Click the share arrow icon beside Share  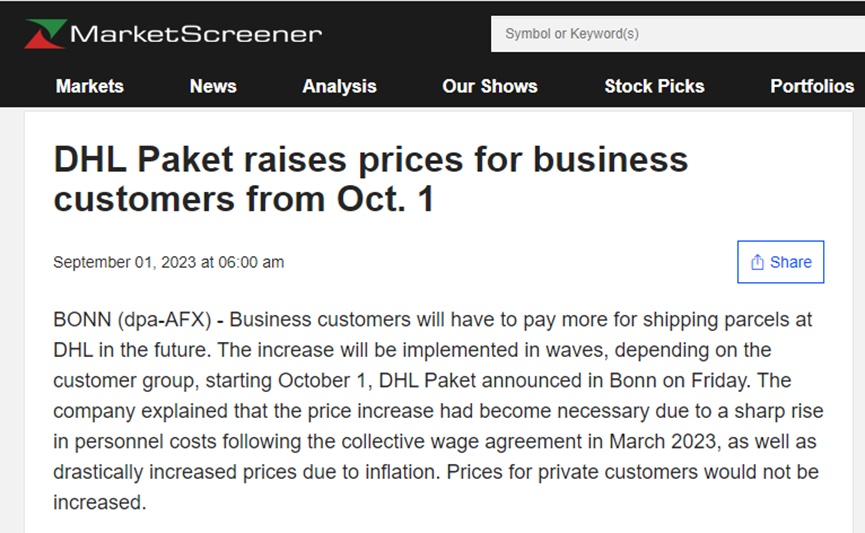coord(757,262)
